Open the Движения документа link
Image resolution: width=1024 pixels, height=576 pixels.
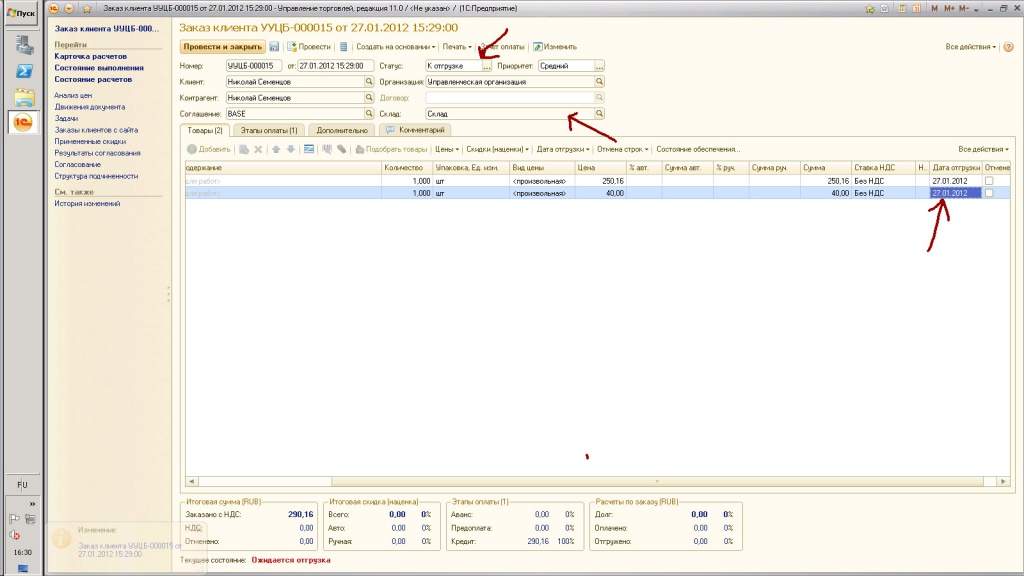89,107
